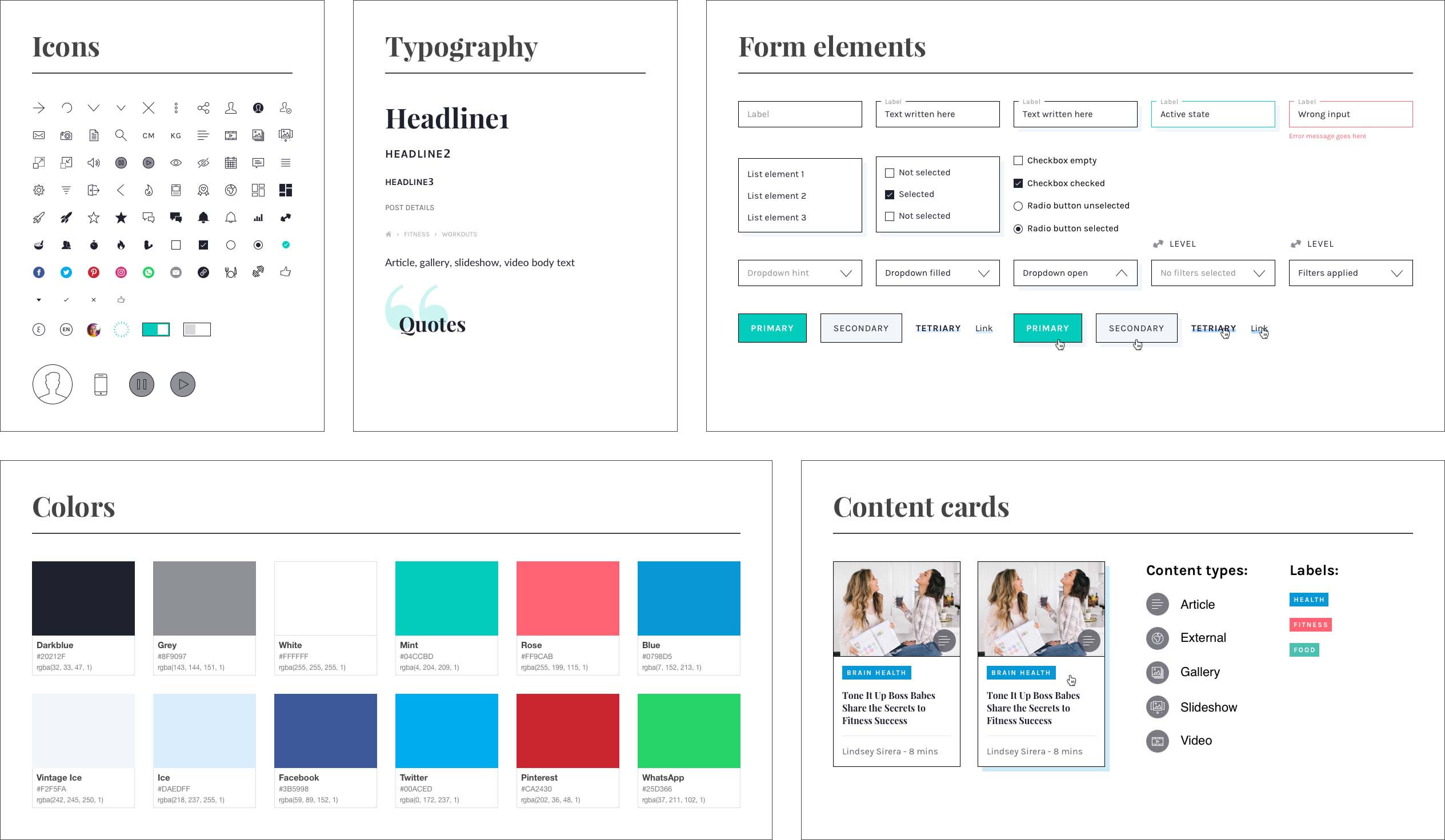Click the Brain Health content card thumbnail
The height and width of the screenshot is (840, 1445).
pyautogui.click(x=897, y=609)
